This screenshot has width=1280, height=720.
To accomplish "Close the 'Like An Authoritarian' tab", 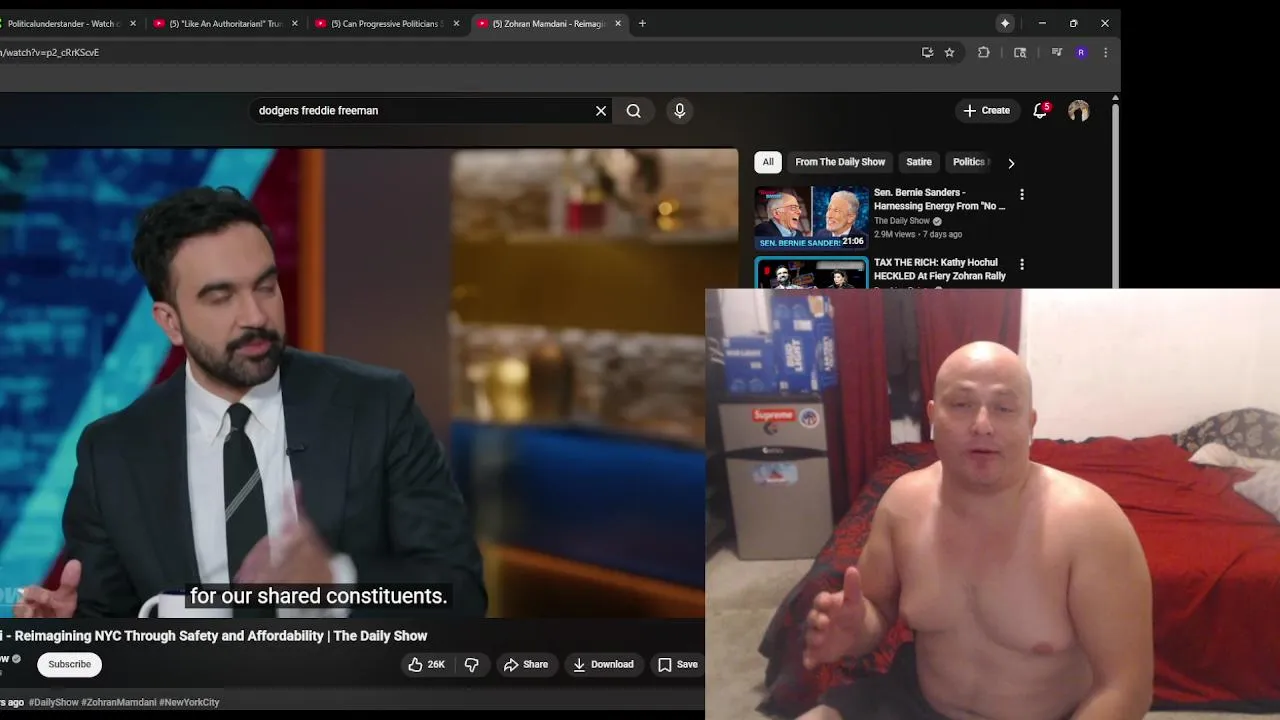I will 294,23.
